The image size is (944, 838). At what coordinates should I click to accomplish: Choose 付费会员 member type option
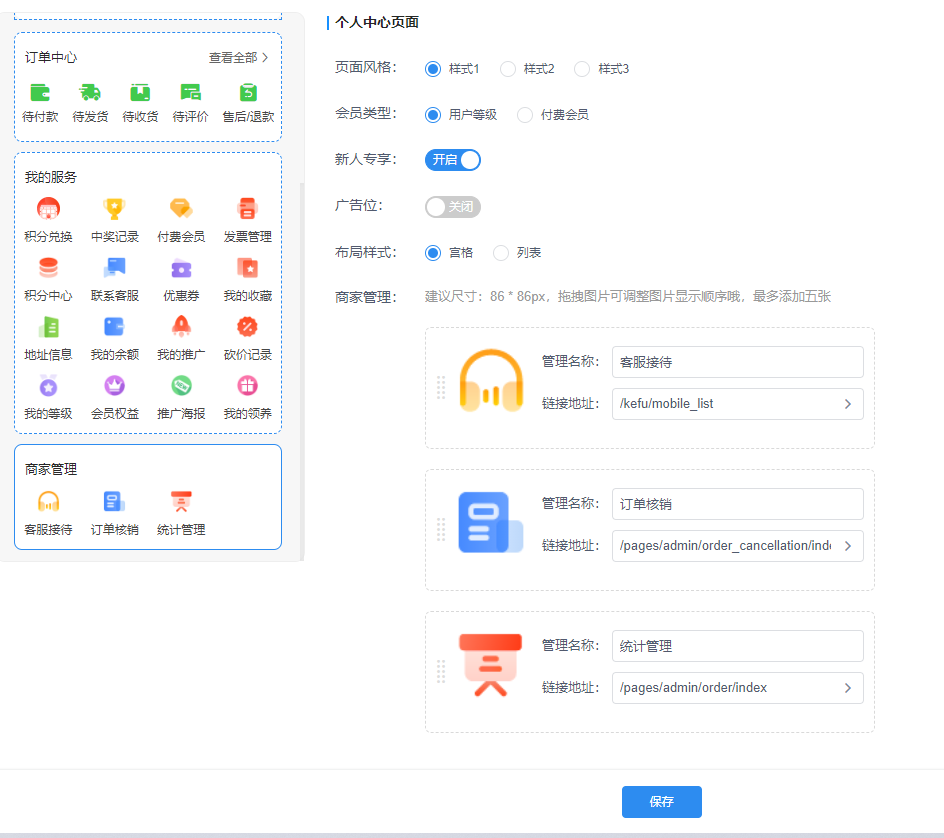(525, 115)
